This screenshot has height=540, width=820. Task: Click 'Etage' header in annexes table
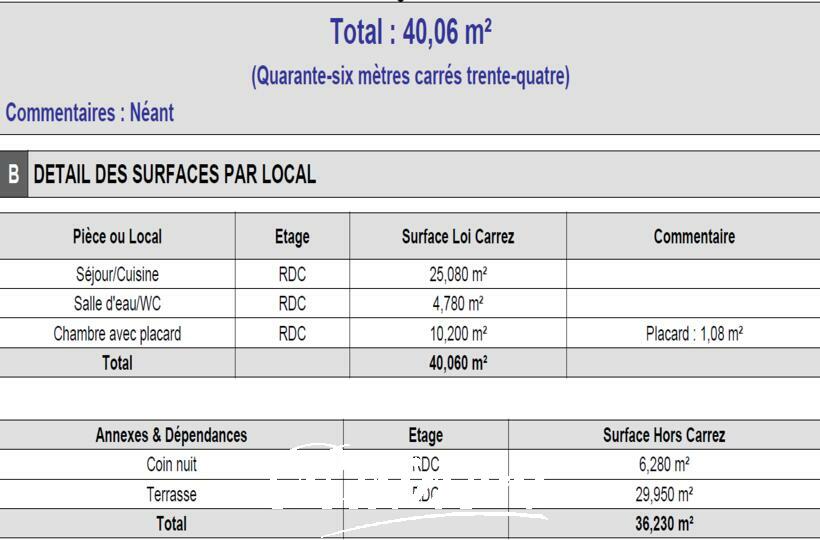coord(426,435)
